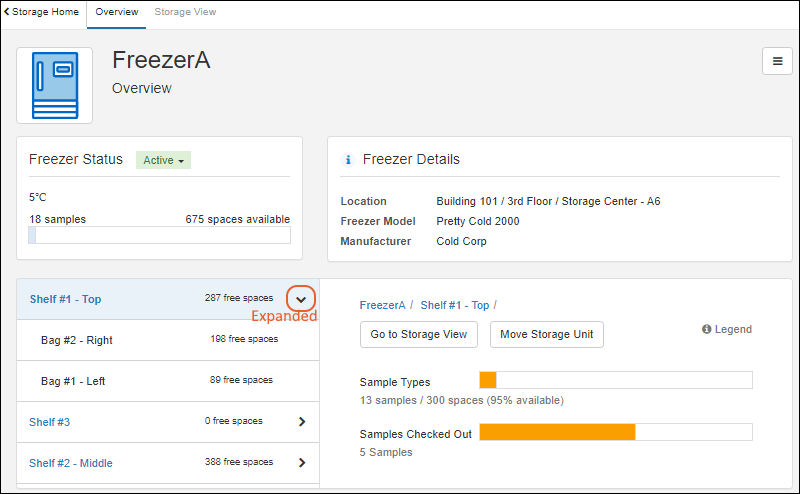Click Shelf #1 - Top breadcrumb link
Image resolution: width=800 pixels, height=494 pixels.
pyautogui.click(x=454, y=305)
